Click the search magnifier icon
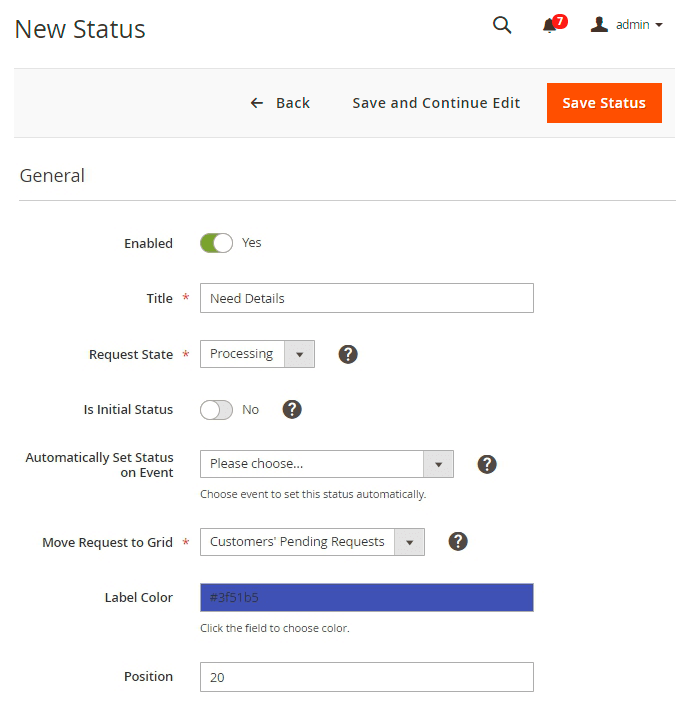The height and width of the screenshot is (712, 684). (x=502, y=26)
